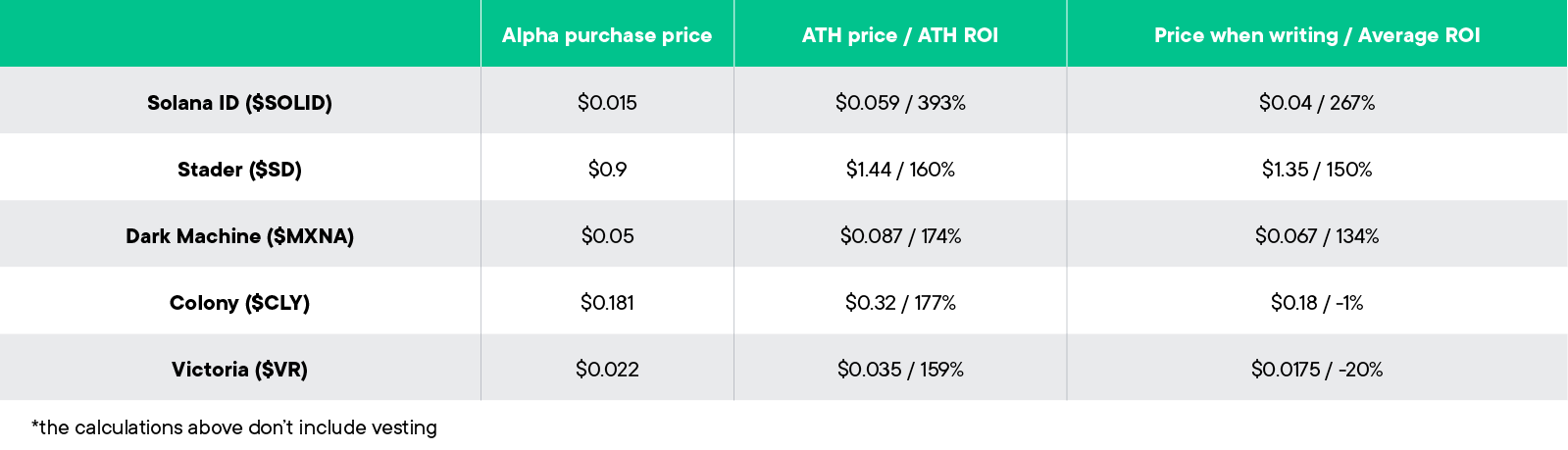Click the $0.059 / 393% ATH cell

[x=900, y=102]
